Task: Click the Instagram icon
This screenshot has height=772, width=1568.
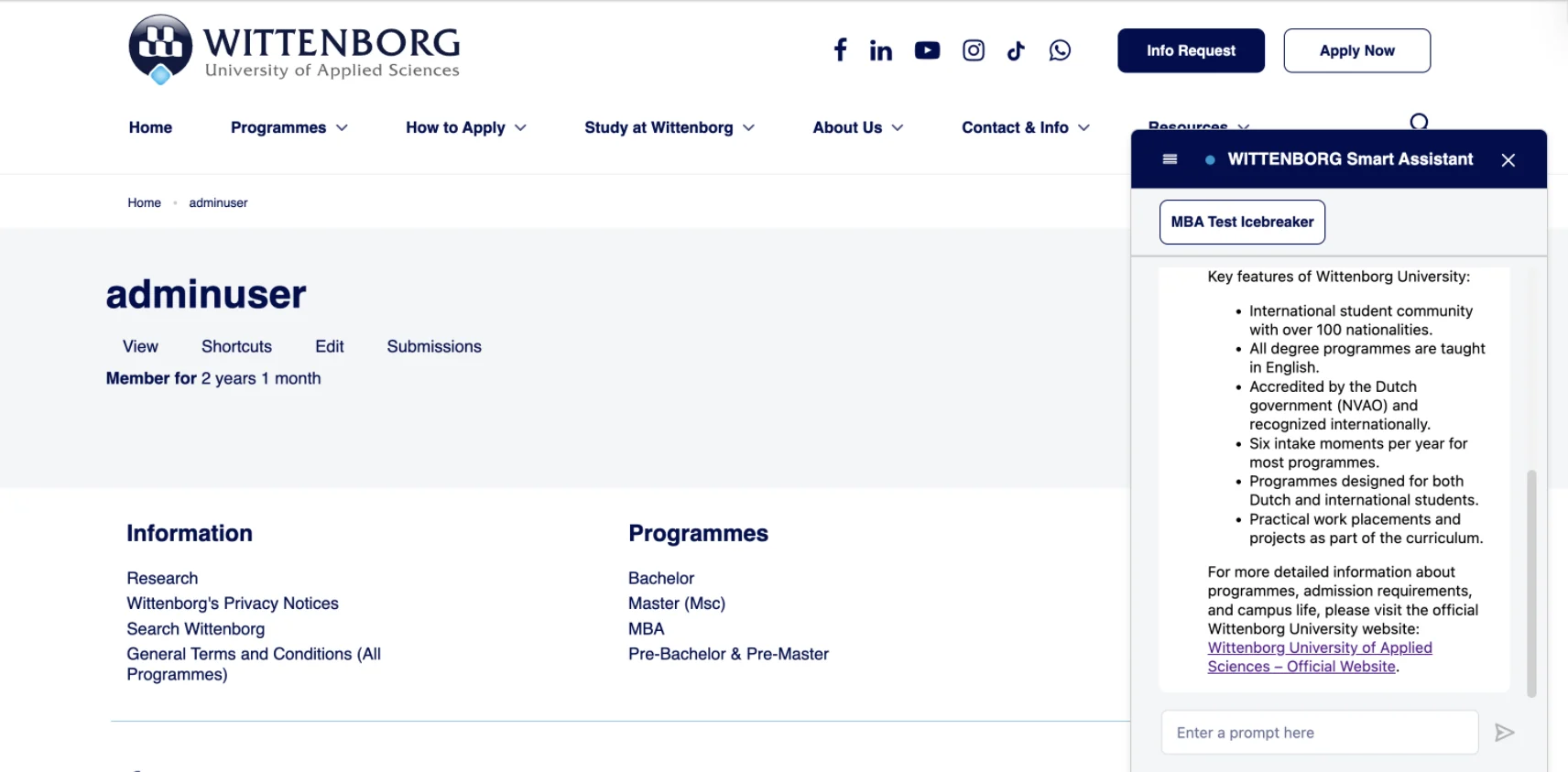Action: click(x=973, y=50)
